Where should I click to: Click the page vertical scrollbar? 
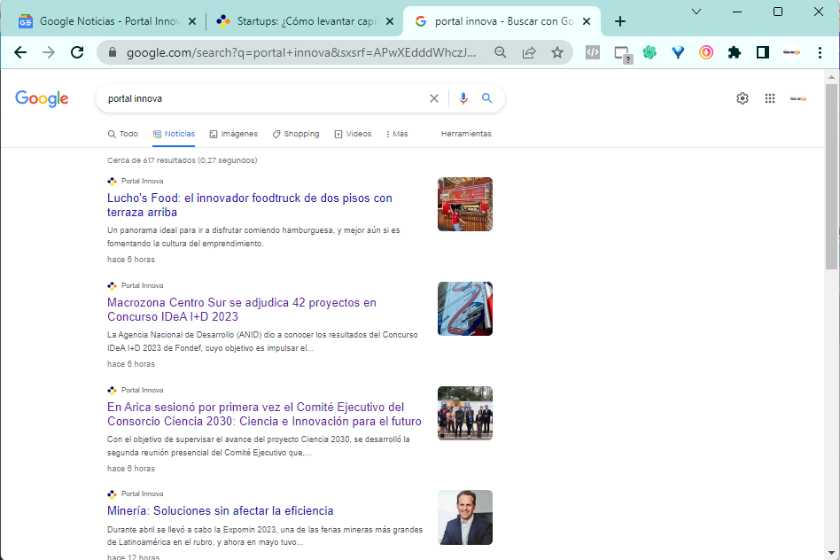tap(831, 180)
